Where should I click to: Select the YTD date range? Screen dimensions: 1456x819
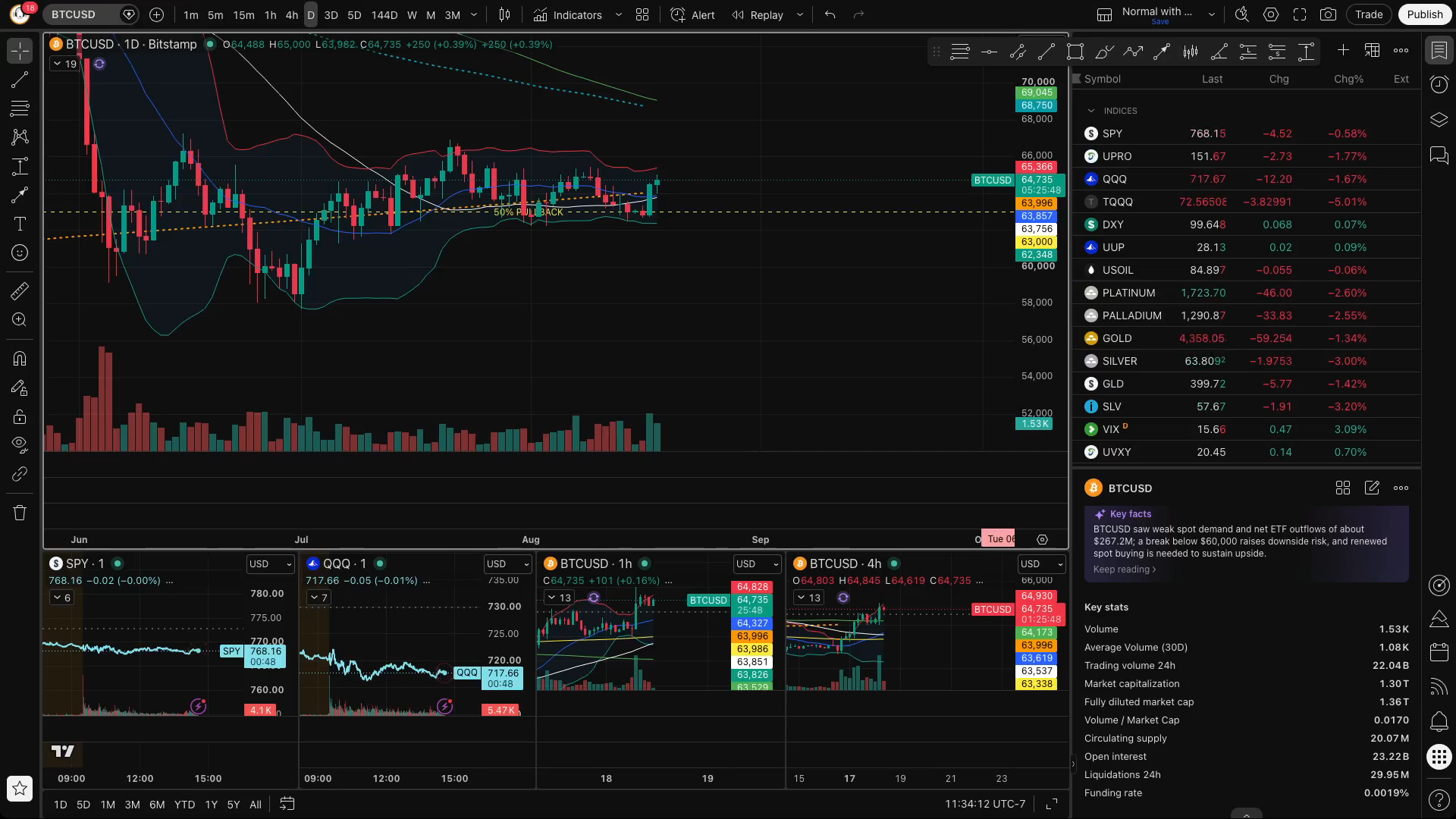(184, 805)
